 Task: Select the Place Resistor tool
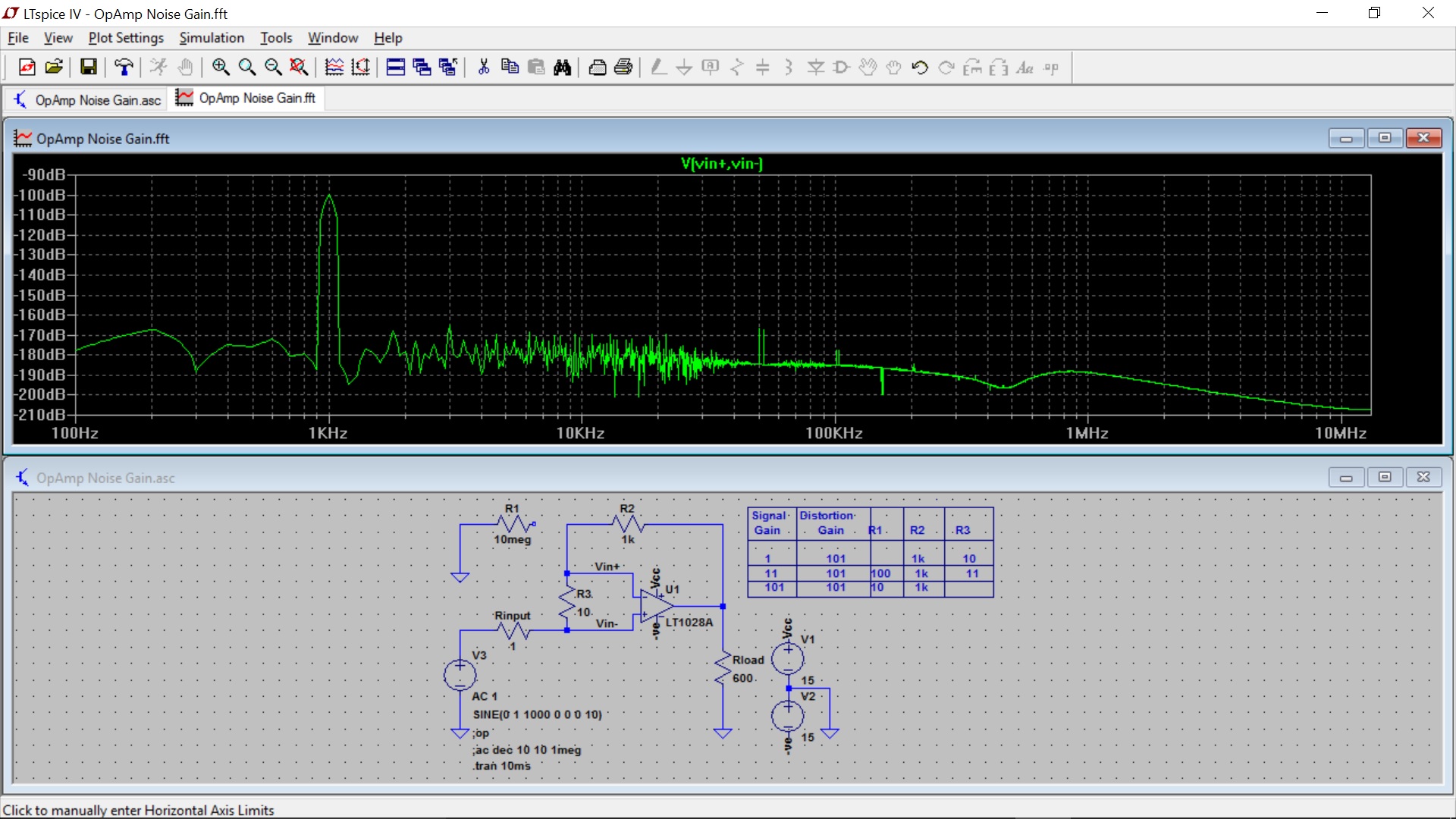click(x=736, y=67)
